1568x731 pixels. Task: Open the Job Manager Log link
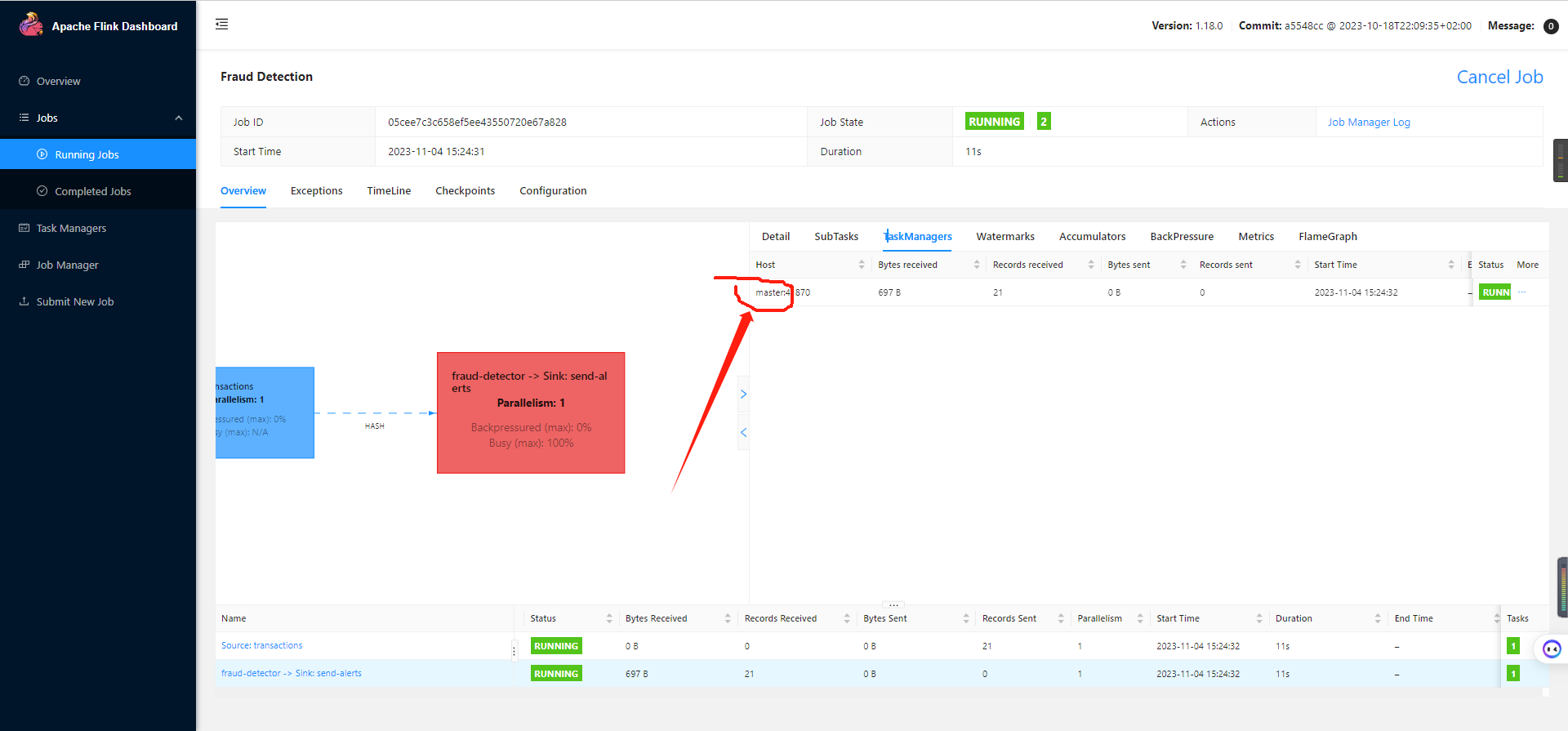pos(1369,122)
